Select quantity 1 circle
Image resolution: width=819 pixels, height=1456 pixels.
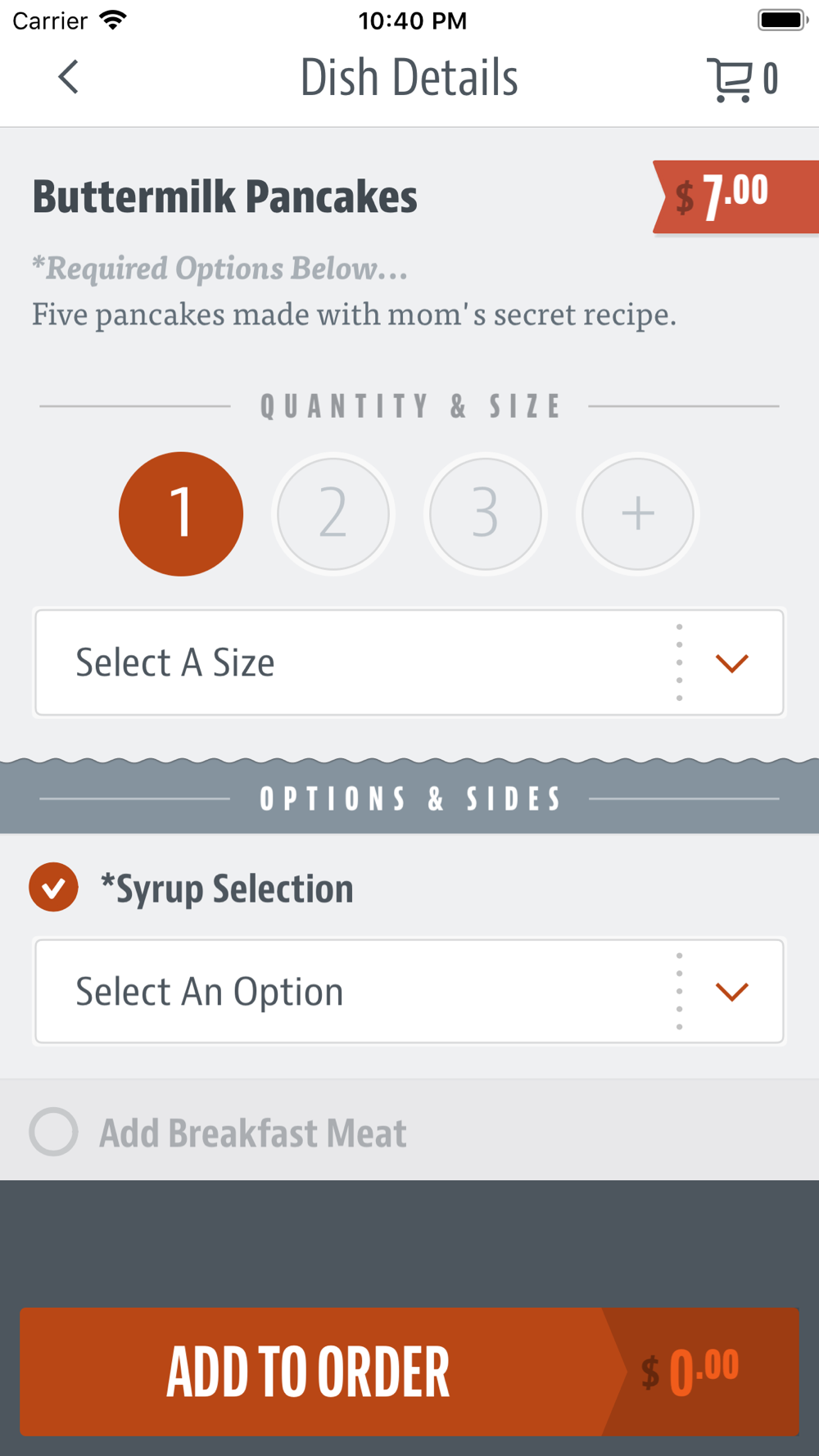click(x=181, y=514)
